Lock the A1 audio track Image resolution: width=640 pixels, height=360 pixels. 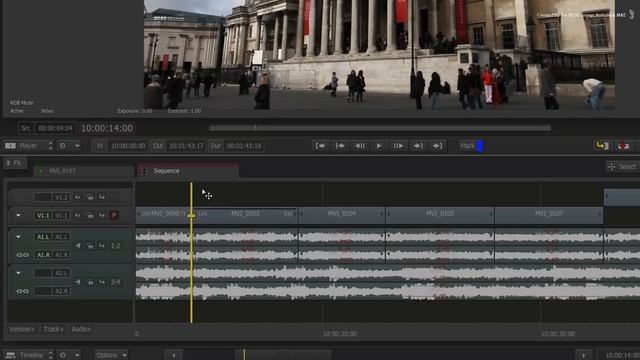pyautogui.click(x=90, y=245)
